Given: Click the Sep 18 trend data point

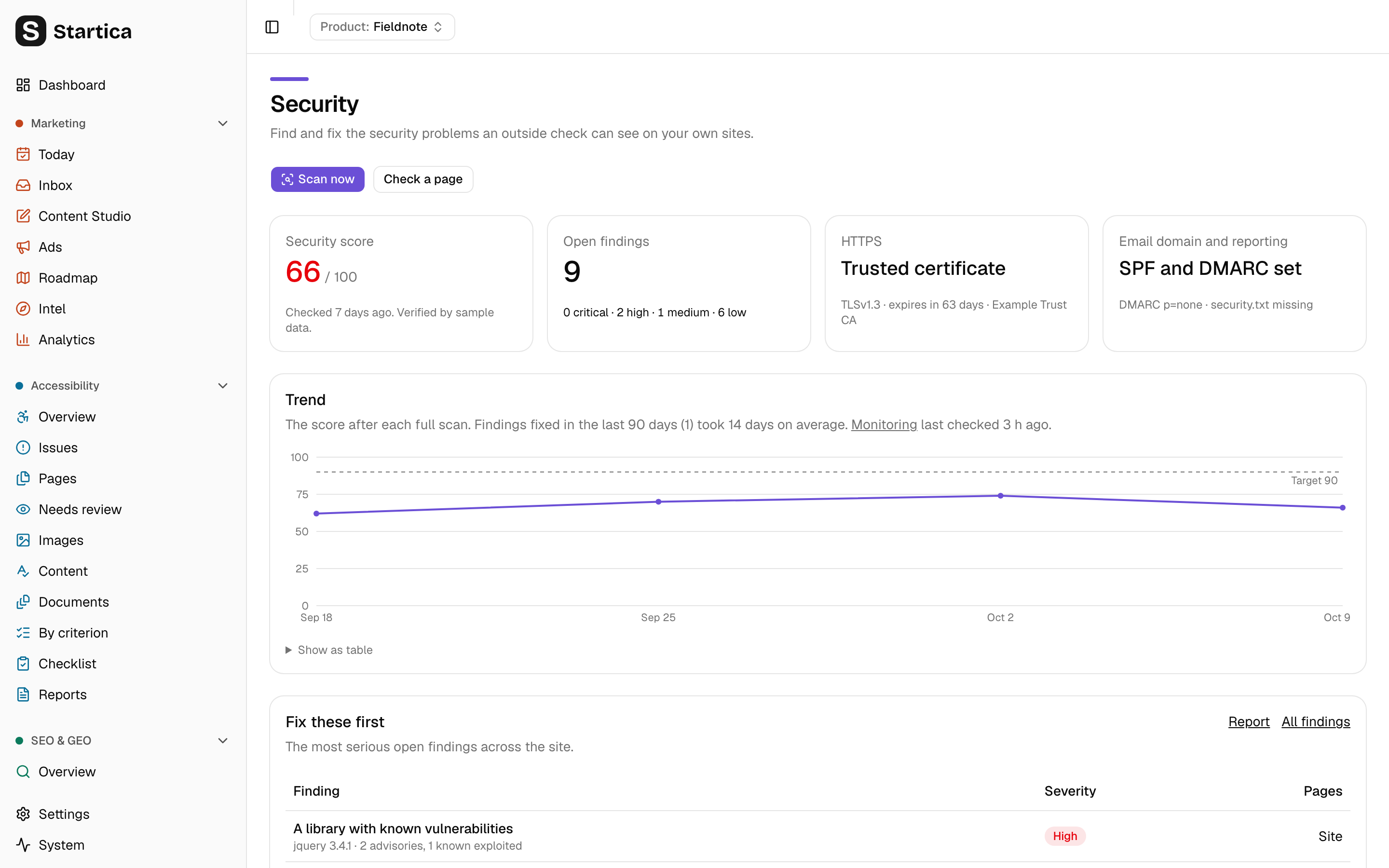Looking at the screenshot, I should point(316,513).
